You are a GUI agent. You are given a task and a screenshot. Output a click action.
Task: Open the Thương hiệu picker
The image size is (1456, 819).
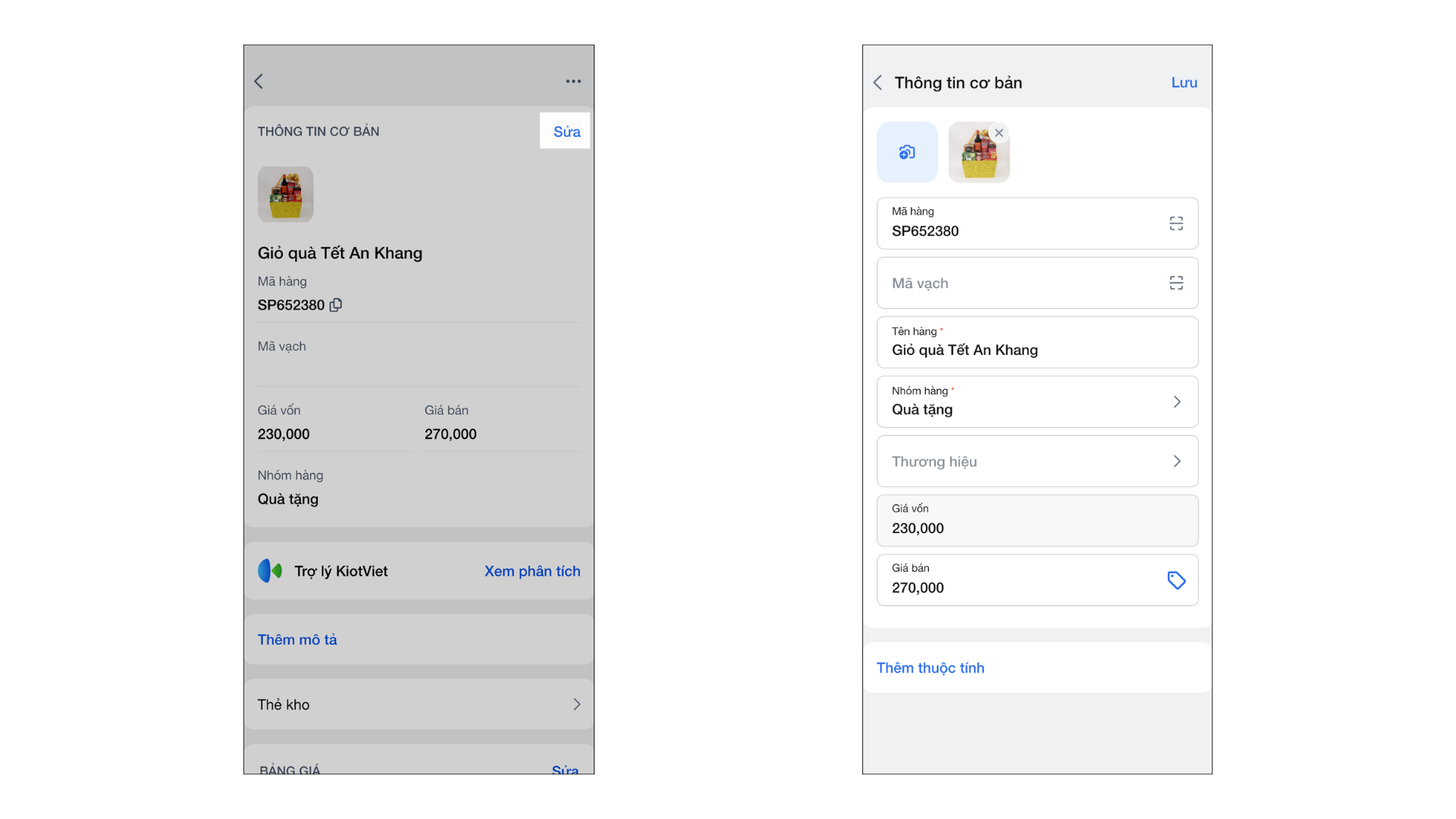pos(1177,461)
